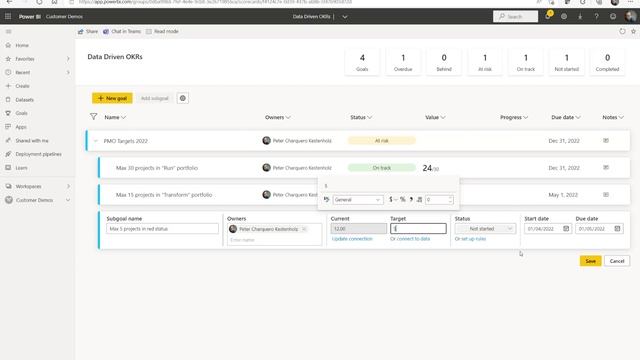Click Share in toolbar
This screenshot has height=360, width=640.
click(x=88, y=31)
